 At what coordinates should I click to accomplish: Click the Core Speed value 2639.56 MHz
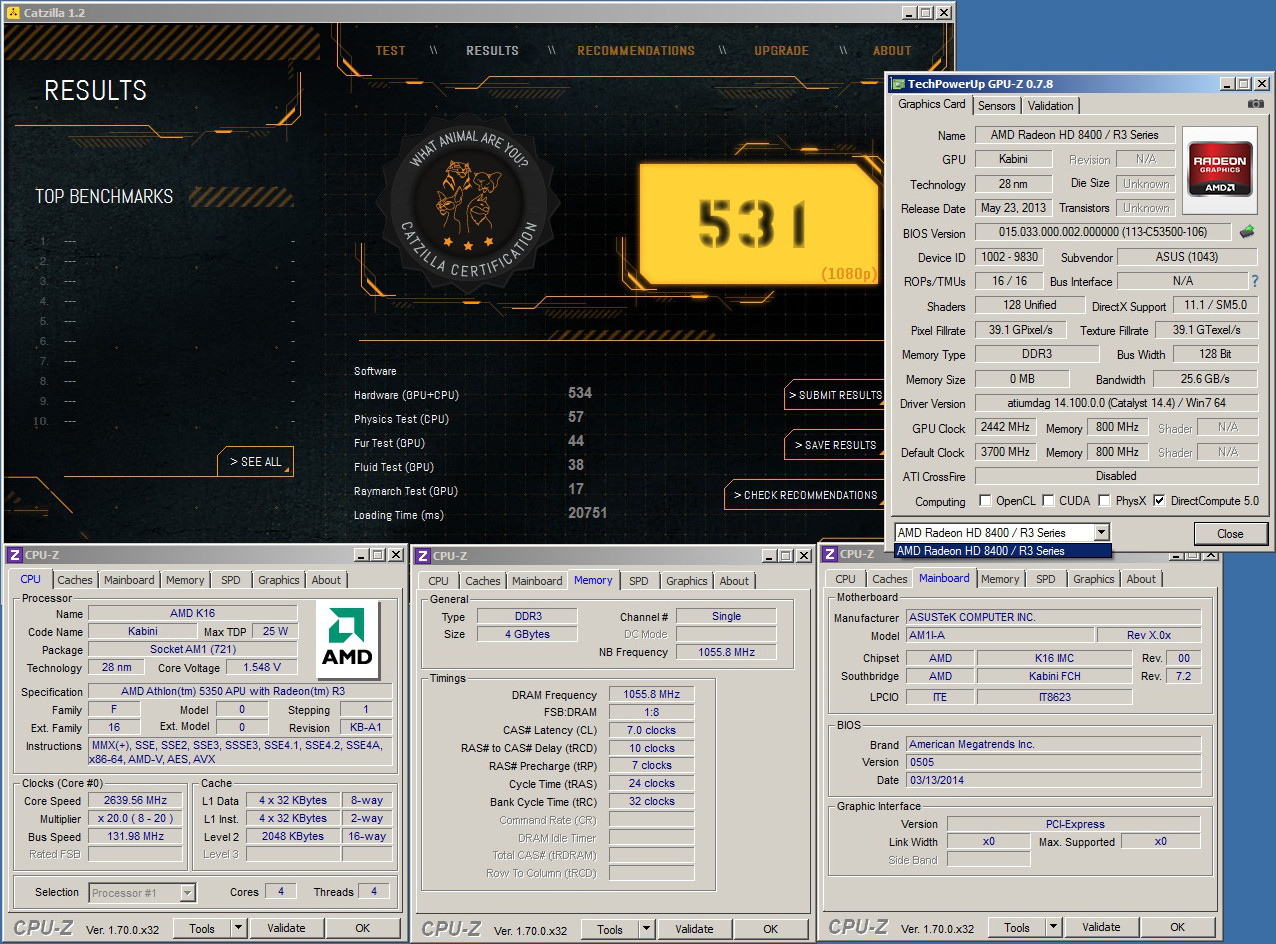(135, 801)
